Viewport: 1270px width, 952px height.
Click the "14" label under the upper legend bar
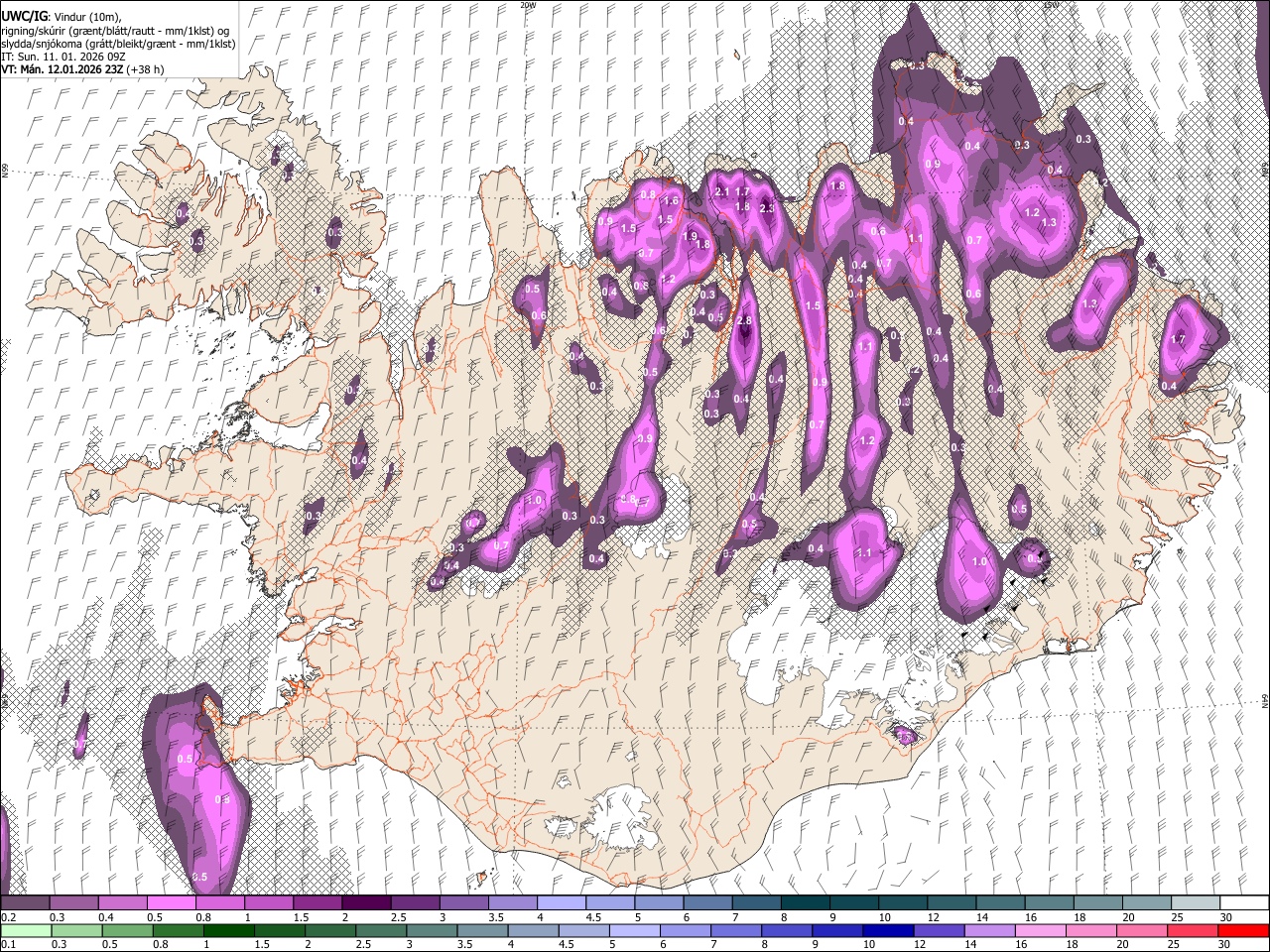(x=981, y=917)
